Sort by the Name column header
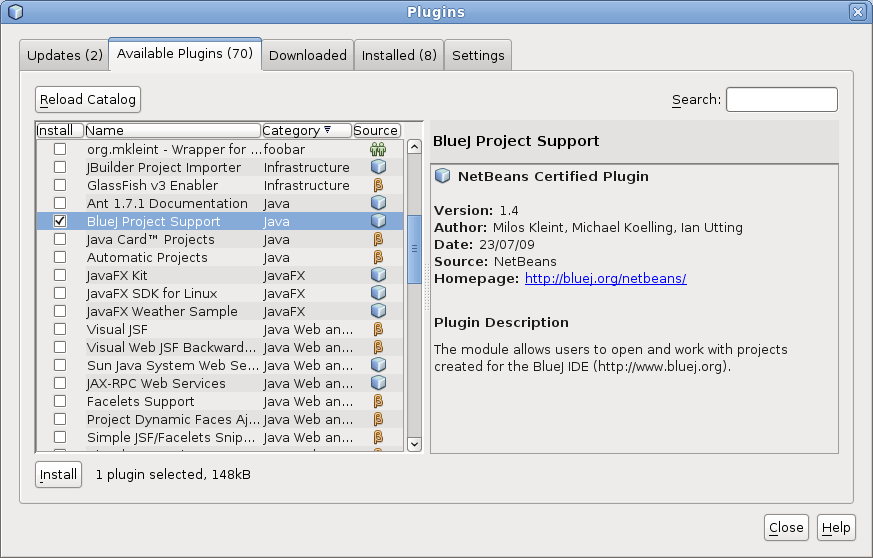This screenshot has height=558, width=873. coord(173,130)
